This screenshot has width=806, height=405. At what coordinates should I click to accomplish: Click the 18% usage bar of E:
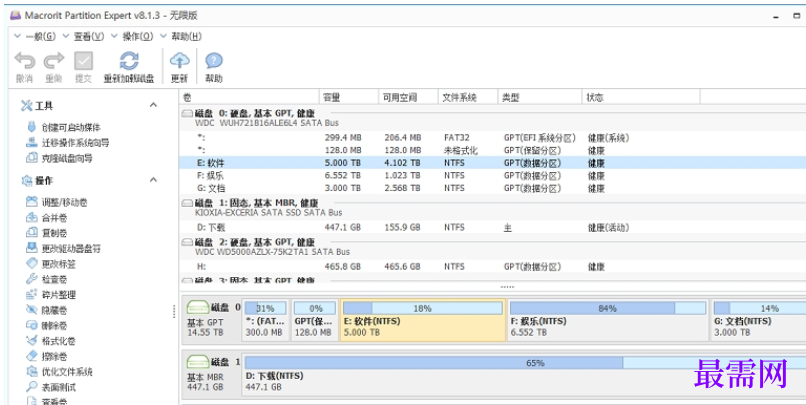tap(423, 308)
